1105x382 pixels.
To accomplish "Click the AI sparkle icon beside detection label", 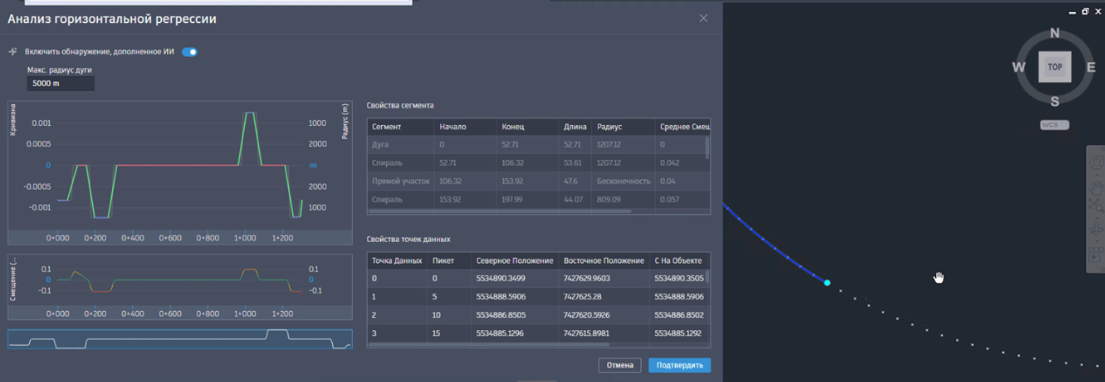I will pos(12,51).
